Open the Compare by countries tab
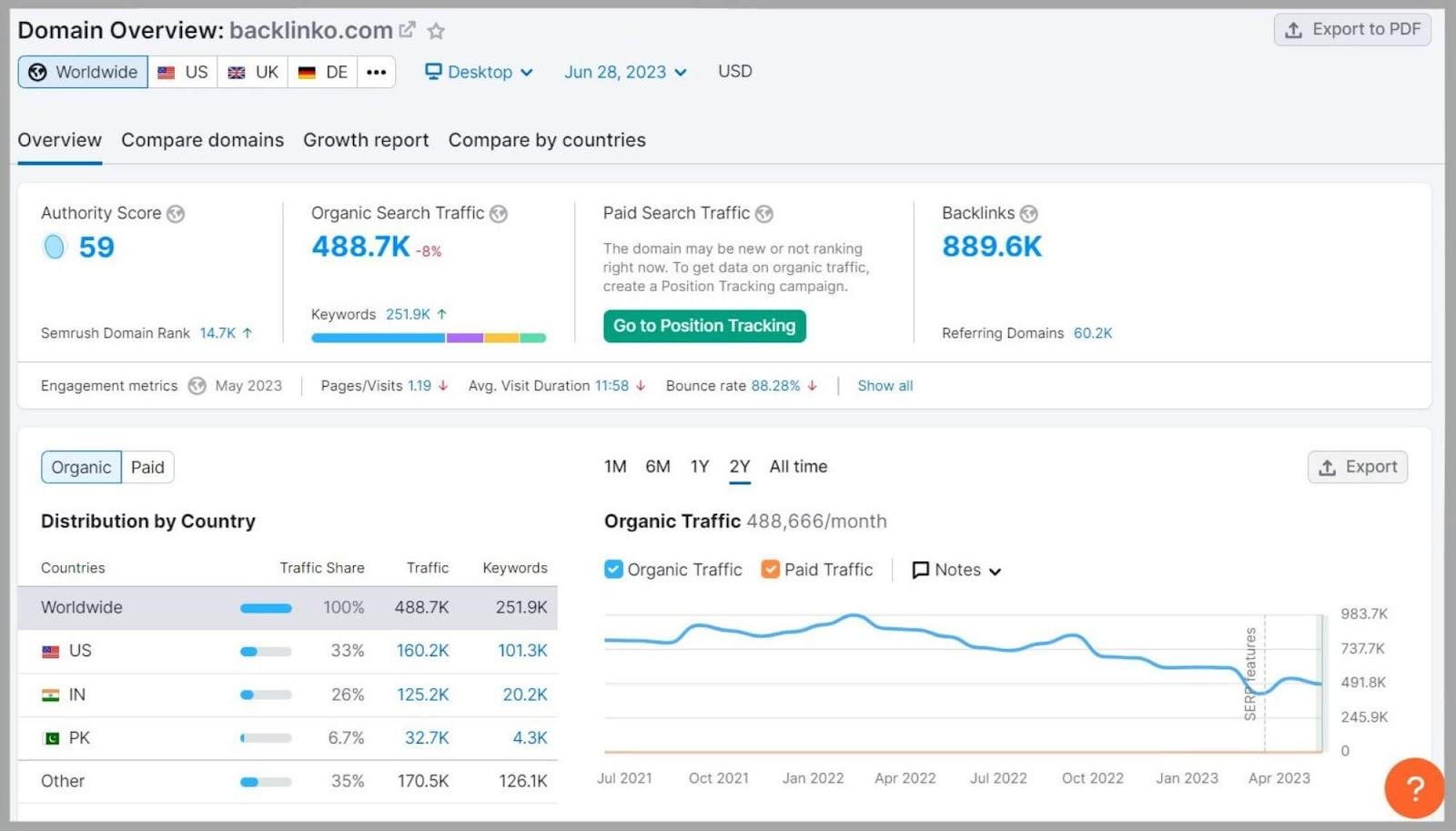The width and height of the screenshot is (1456, 831). click(547, 140)
